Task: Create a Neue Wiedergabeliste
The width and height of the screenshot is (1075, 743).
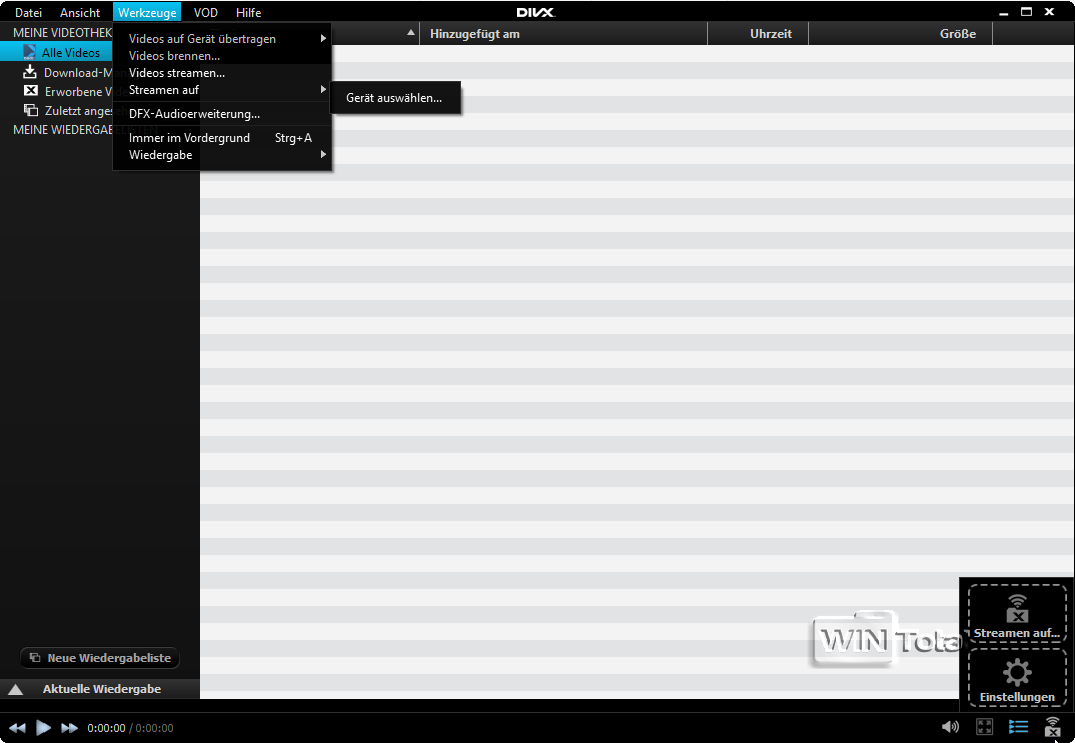Action: pyautogui.click(x=99, y=657)
